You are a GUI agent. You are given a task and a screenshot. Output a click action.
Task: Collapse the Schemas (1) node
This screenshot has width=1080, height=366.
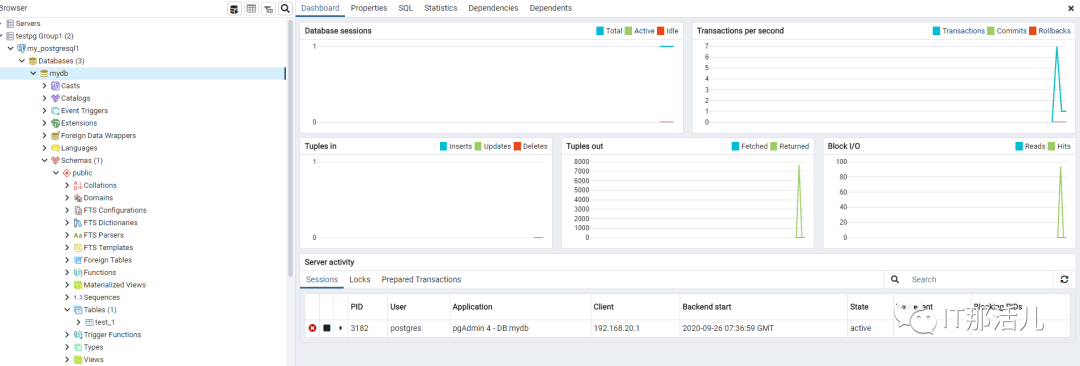(45, 160)
